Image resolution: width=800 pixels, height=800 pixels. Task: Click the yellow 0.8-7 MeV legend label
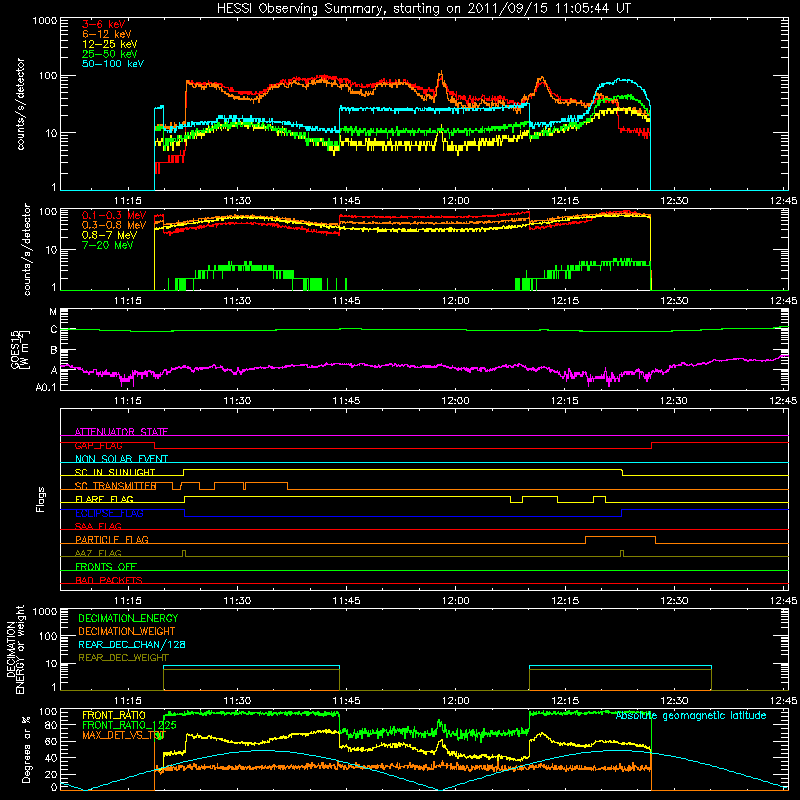[110, 235]
